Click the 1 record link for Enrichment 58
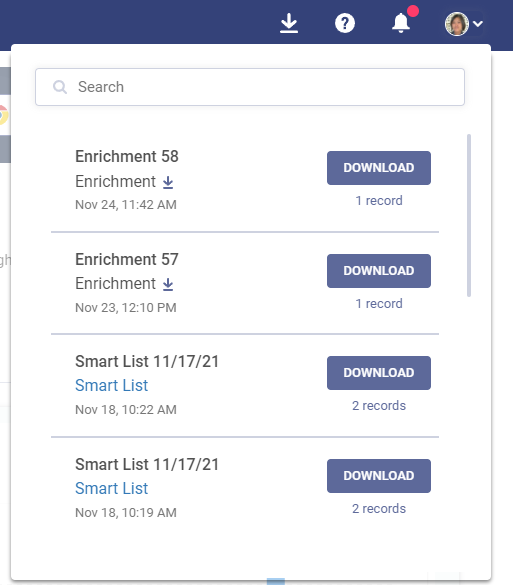Screen dimensions: 513x585 tap(379, 201)
